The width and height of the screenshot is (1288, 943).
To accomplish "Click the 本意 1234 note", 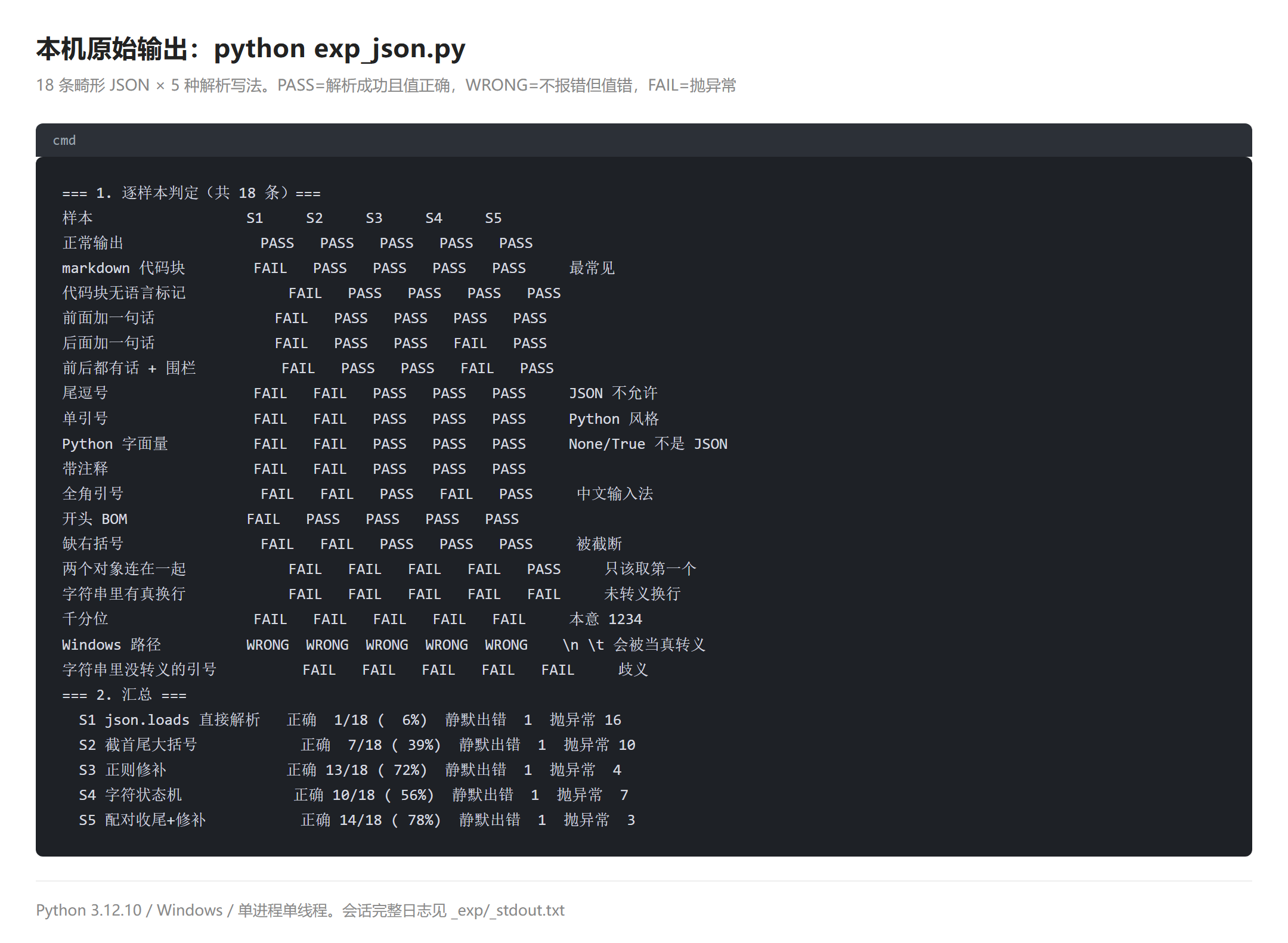I will (x=606, y=619).
